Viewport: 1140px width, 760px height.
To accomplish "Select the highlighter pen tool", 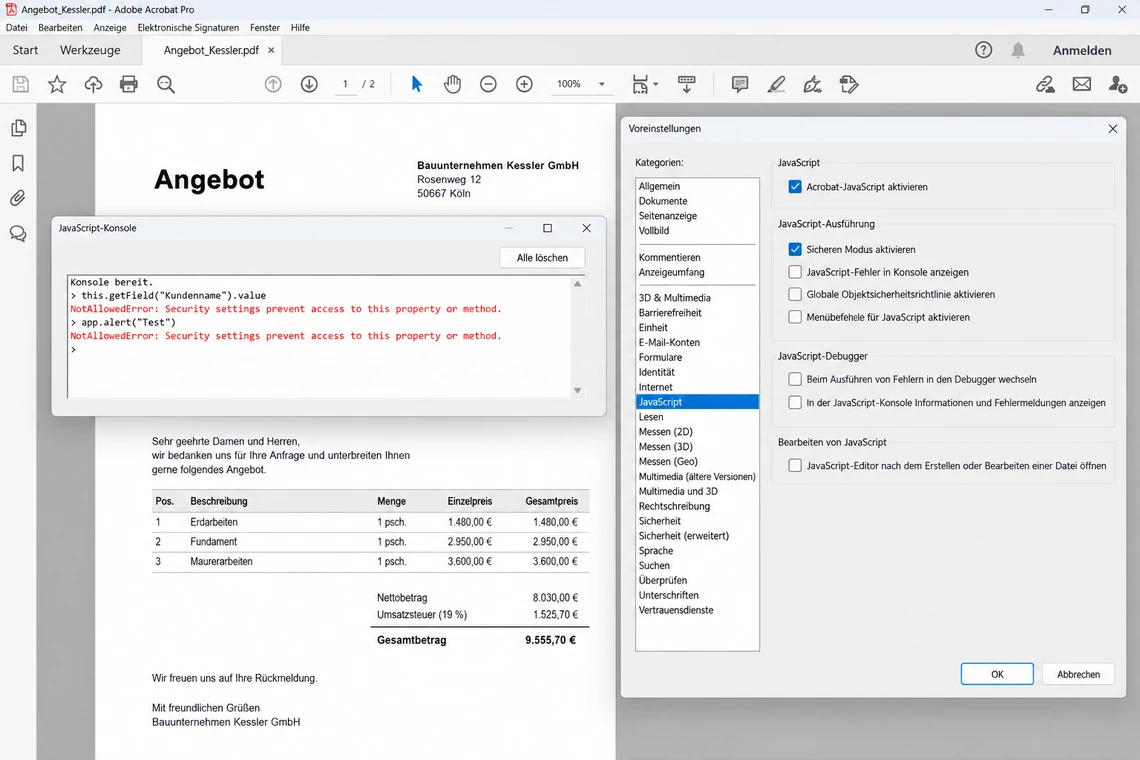I will [776, 84].
